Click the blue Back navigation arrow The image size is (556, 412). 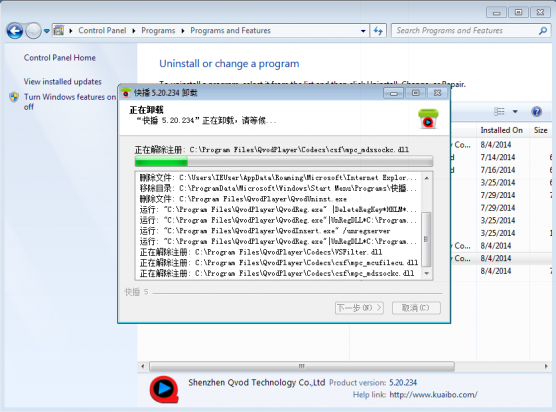[15, 31]
